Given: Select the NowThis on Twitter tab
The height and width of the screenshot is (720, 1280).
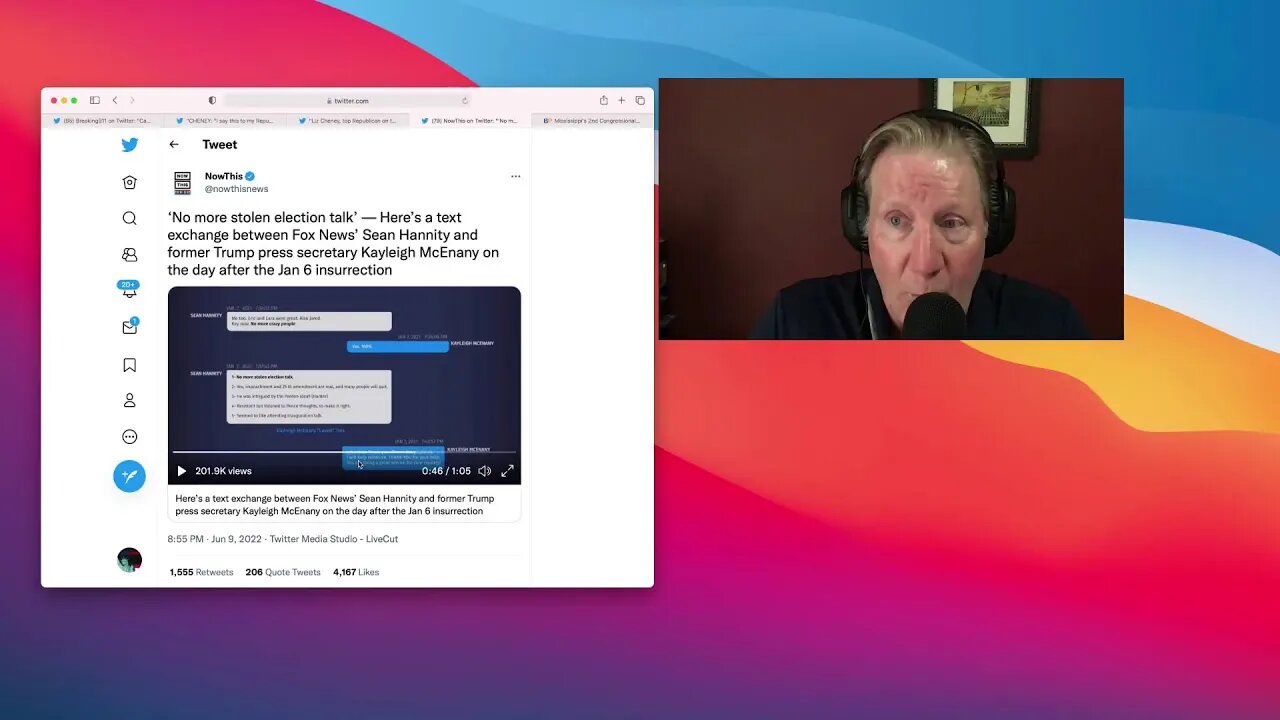Looking at the screenshot, I should 470,121.
